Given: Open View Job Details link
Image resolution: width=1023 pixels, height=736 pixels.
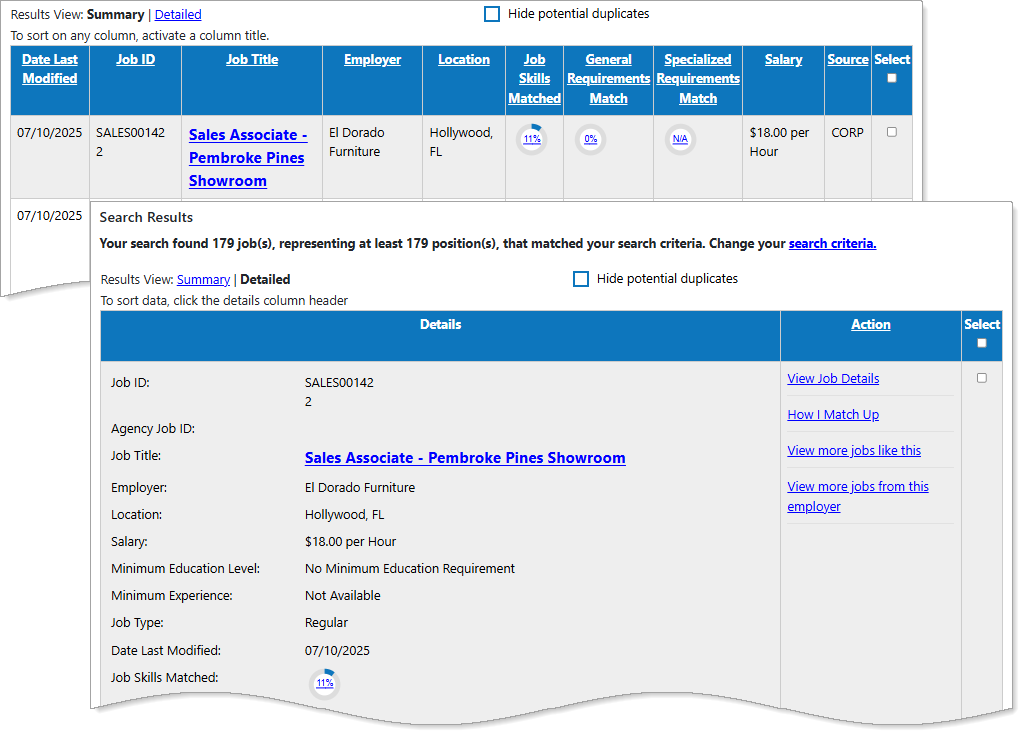Looking at the screenshot, I should click(x=833, y=379).
